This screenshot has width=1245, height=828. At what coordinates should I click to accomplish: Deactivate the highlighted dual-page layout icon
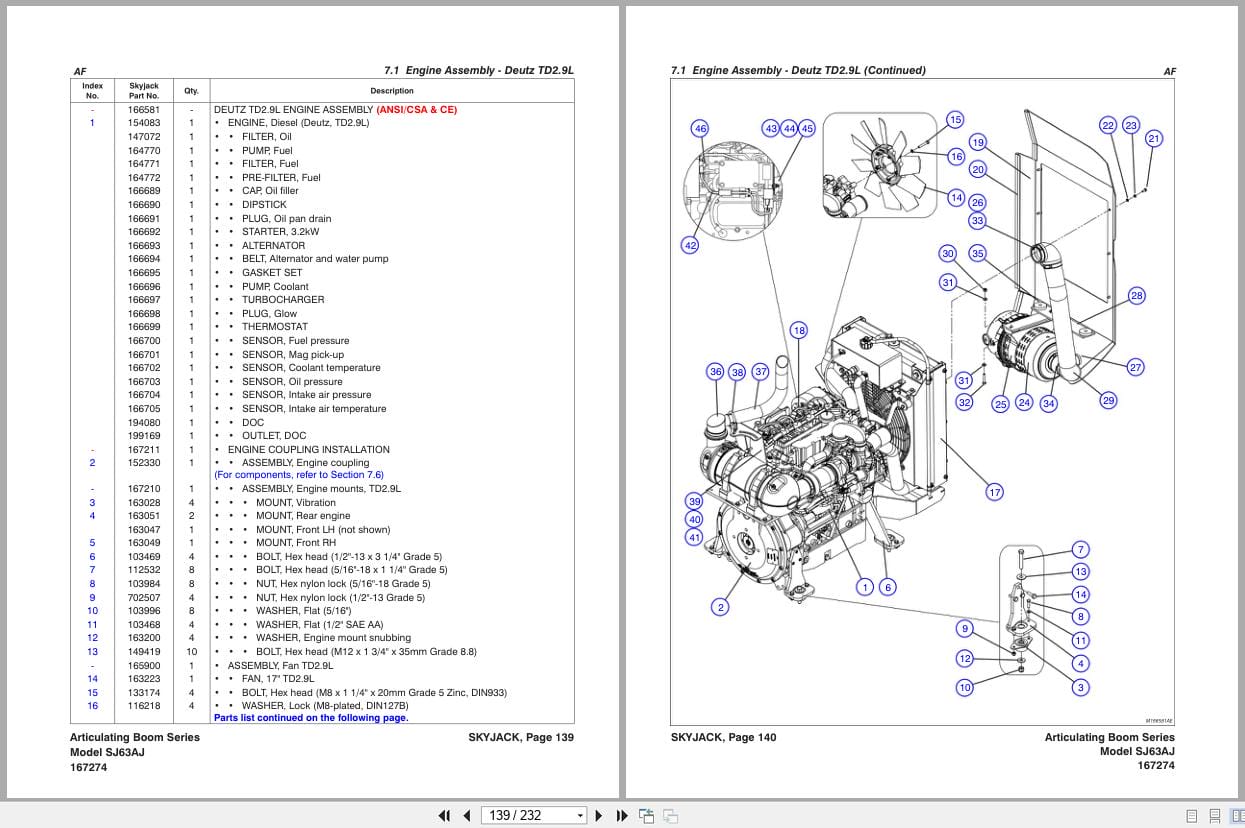click(1237, 816)
